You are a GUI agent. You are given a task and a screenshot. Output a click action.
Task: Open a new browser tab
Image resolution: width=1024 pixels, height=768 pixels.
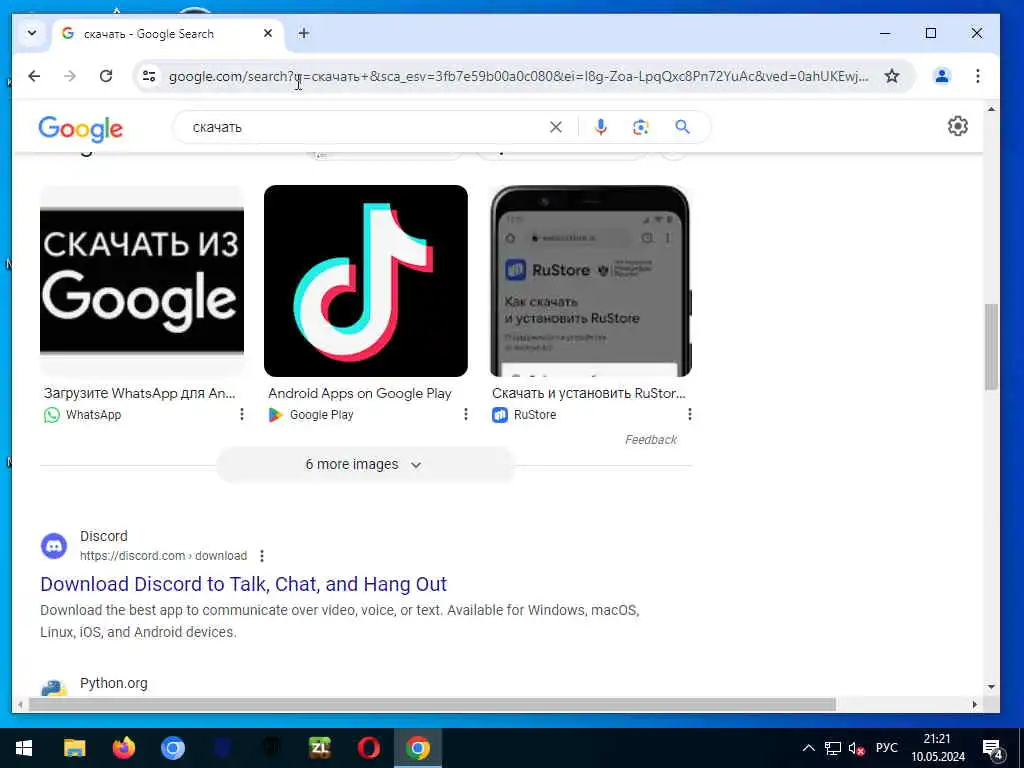(304, 33)
